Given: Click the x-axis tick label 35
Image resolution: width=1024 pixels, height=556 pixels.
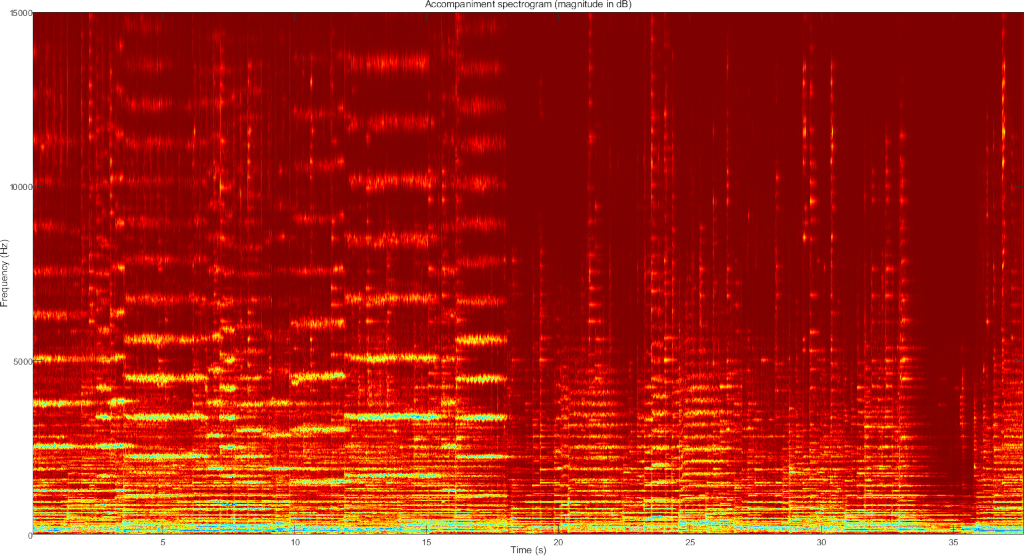Looking at the screenshot, I should (953, 543).
